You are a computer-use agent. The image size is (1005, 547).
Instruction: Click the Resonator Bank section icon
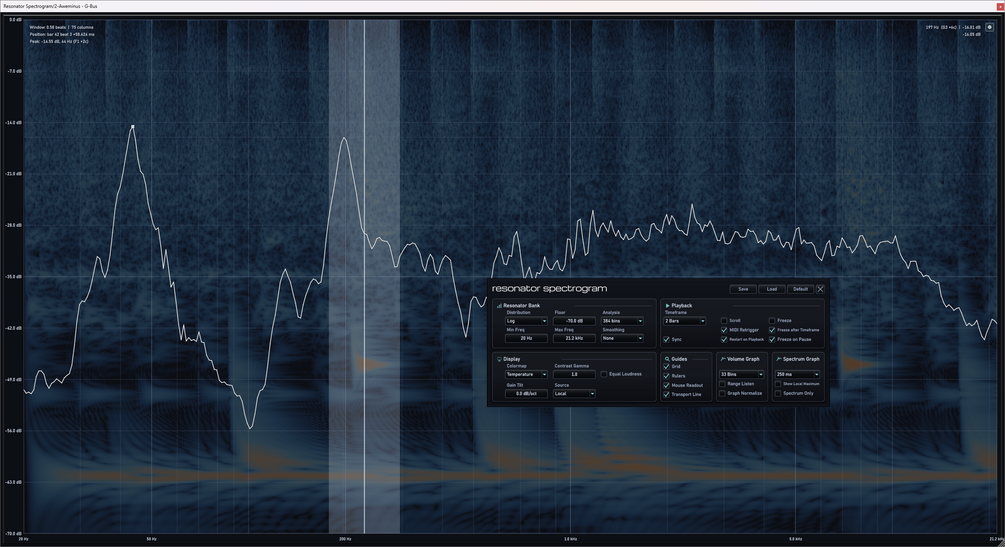499,306
